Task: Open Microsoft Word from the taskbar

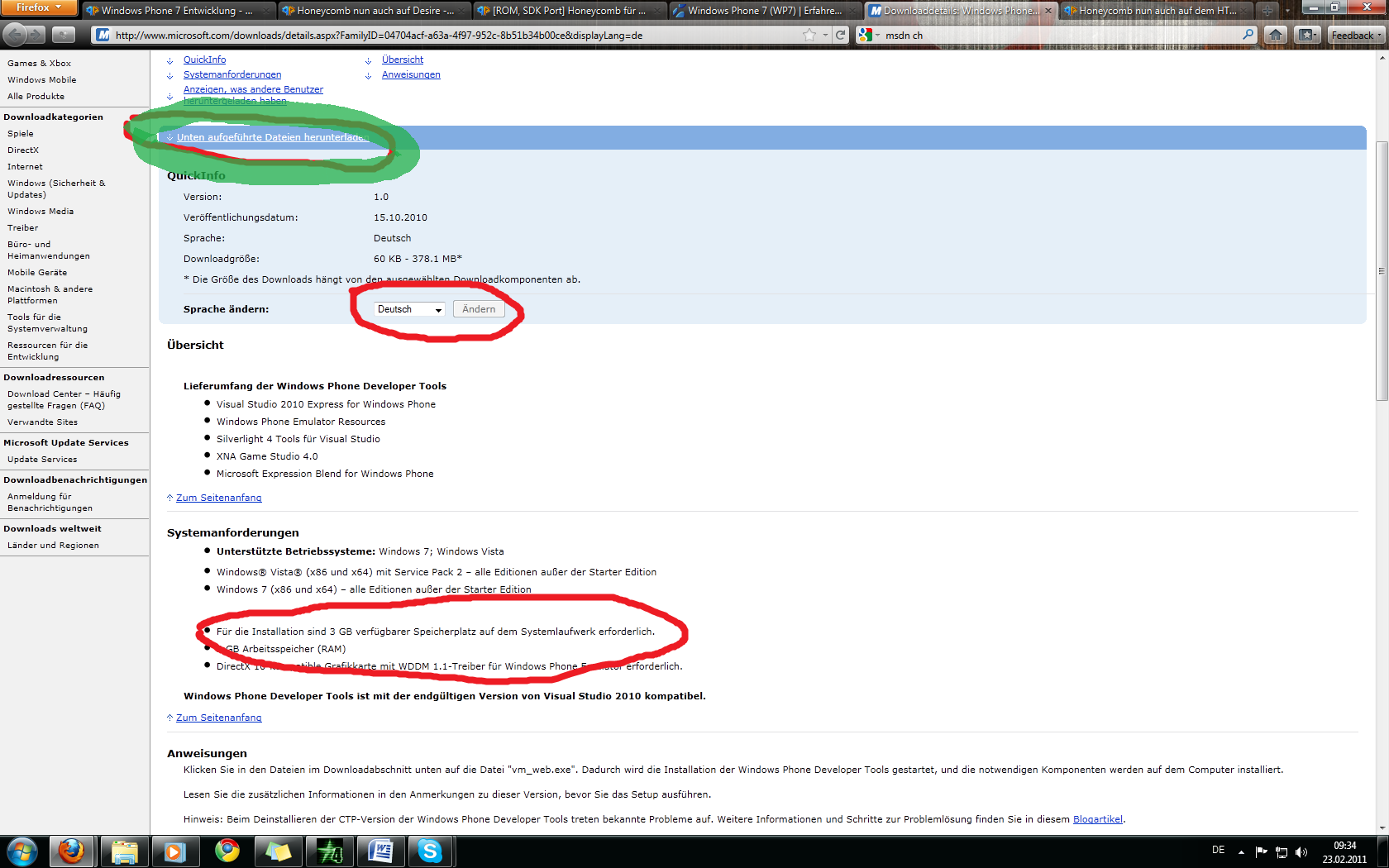Action: click(x=380, y=851)
